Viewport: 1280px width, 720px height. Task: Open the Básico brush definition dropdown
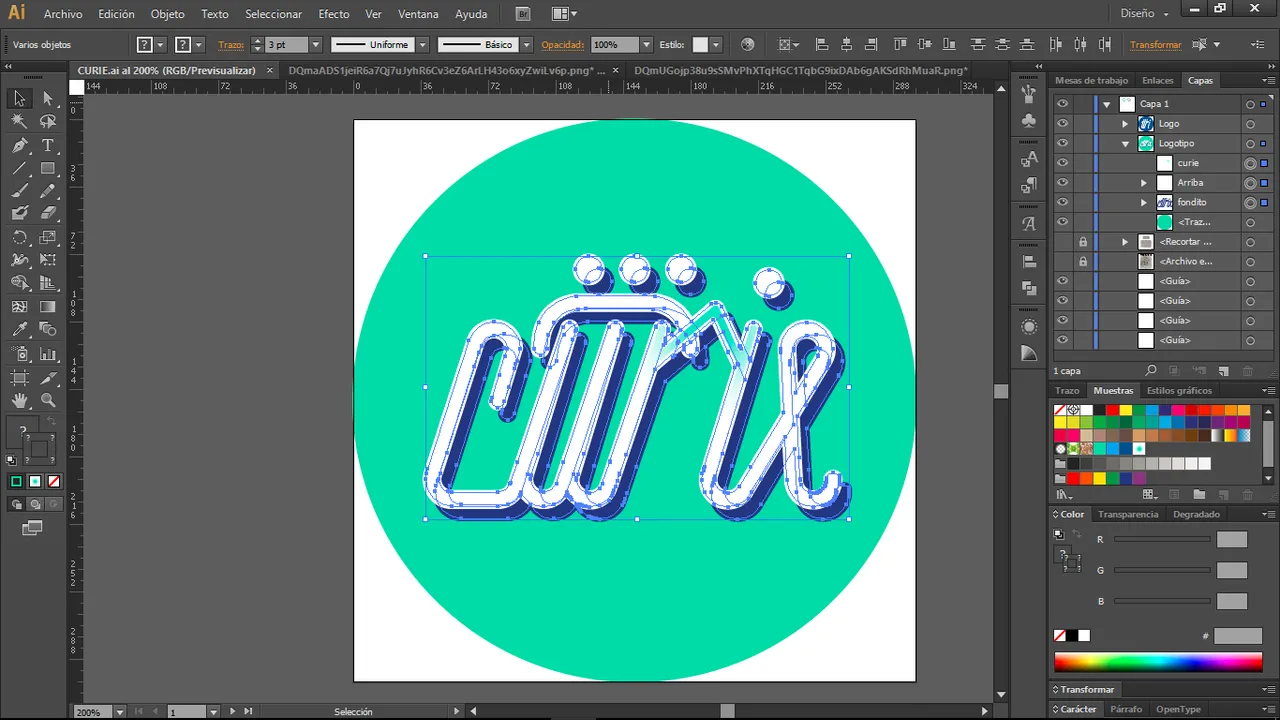(x=528, y=45)
